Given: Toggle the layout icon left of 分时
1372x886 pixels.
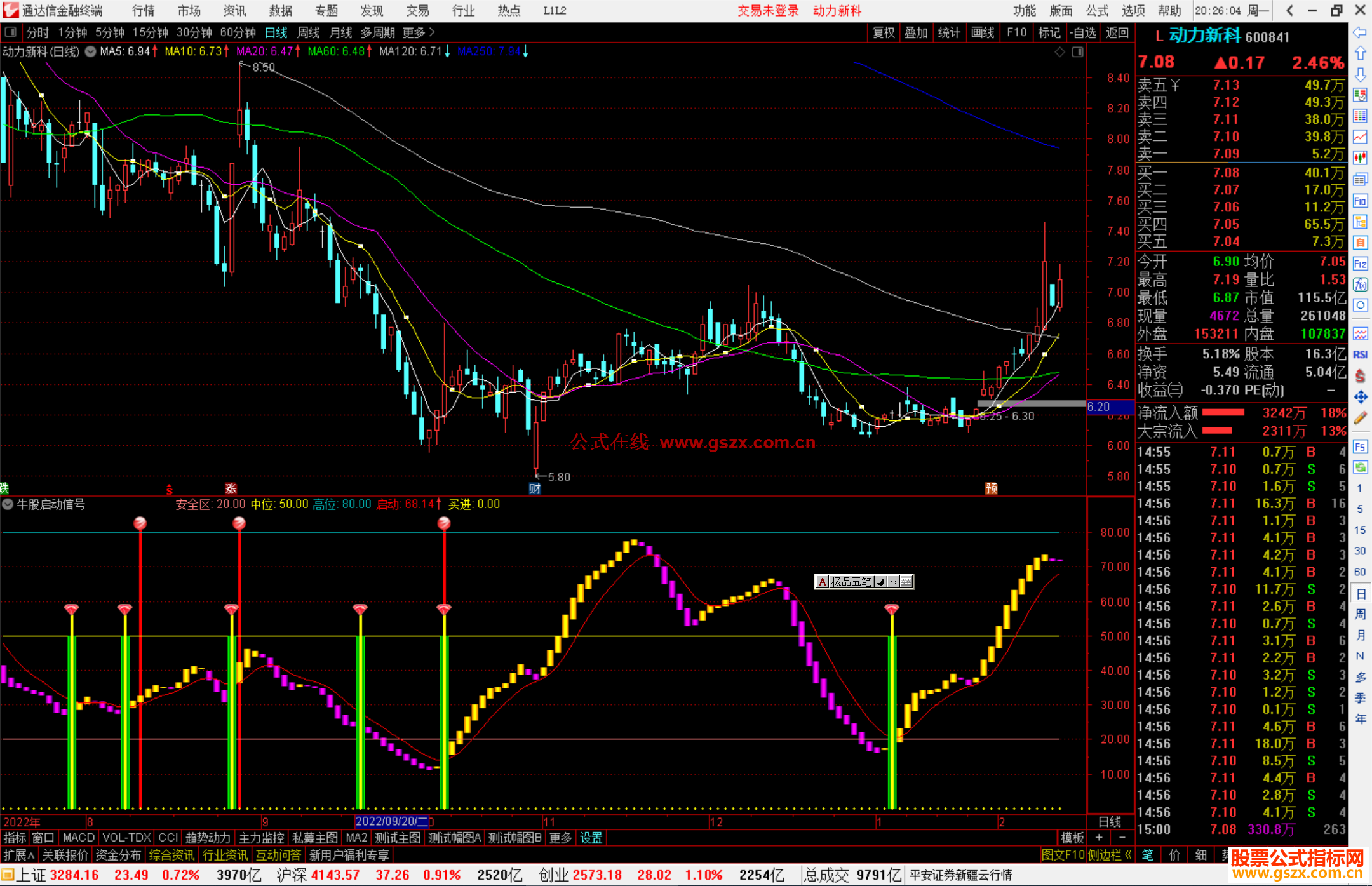Looking at the screenshot, I should [11, 32].
